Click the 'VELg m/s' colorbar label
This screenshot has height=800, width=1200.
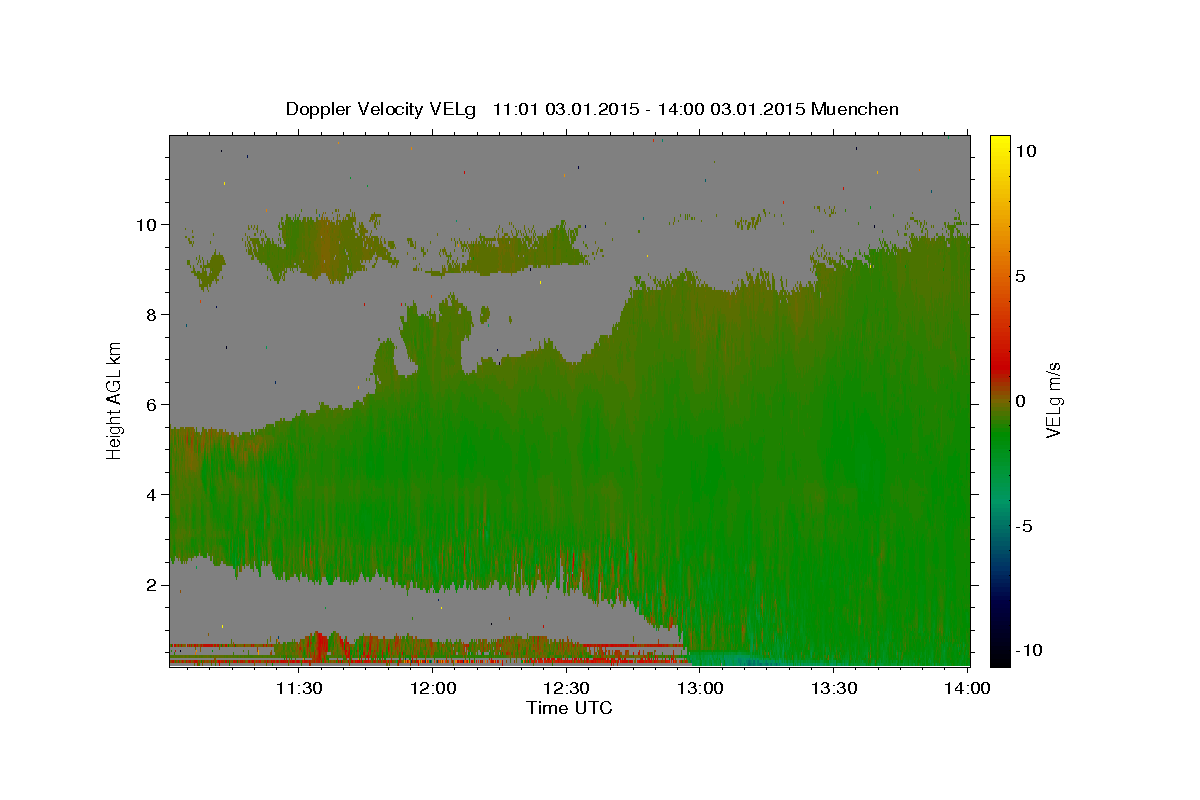(x=1053, y=399)
